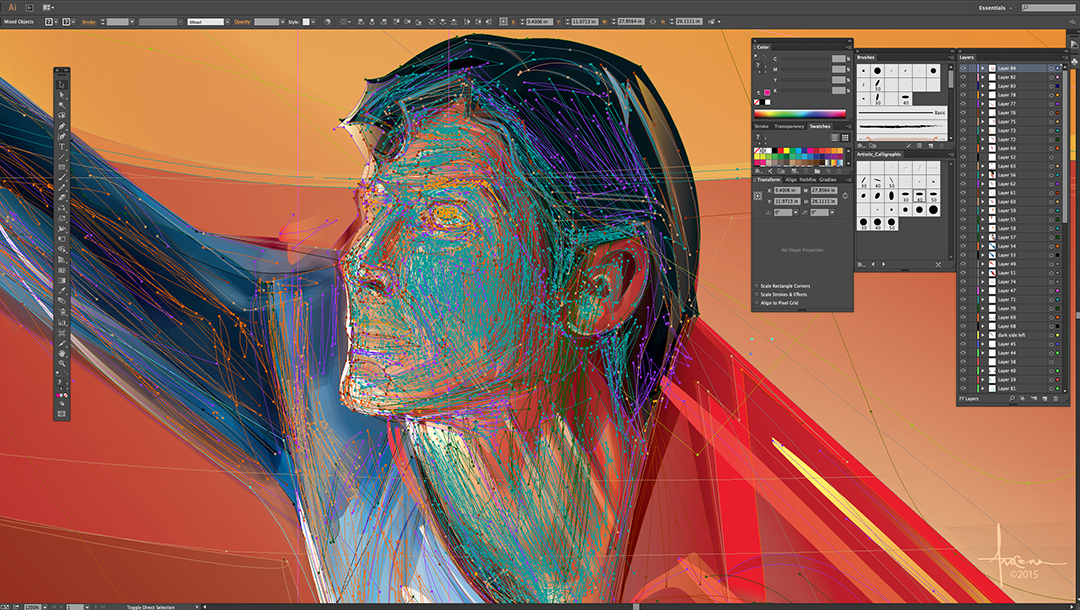Click the Swatches thumbnail grid view icon
Viewport: 1080px width, 610px height.
pos(845,138)
